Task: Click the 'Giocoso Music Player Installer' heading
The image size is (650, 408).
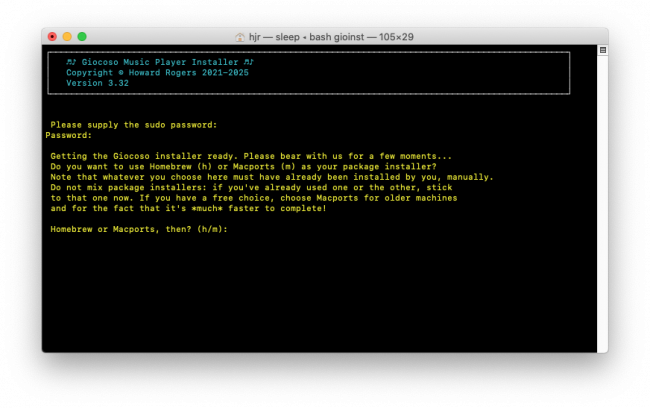Action: pyautogui.click(x=158, y=61)
